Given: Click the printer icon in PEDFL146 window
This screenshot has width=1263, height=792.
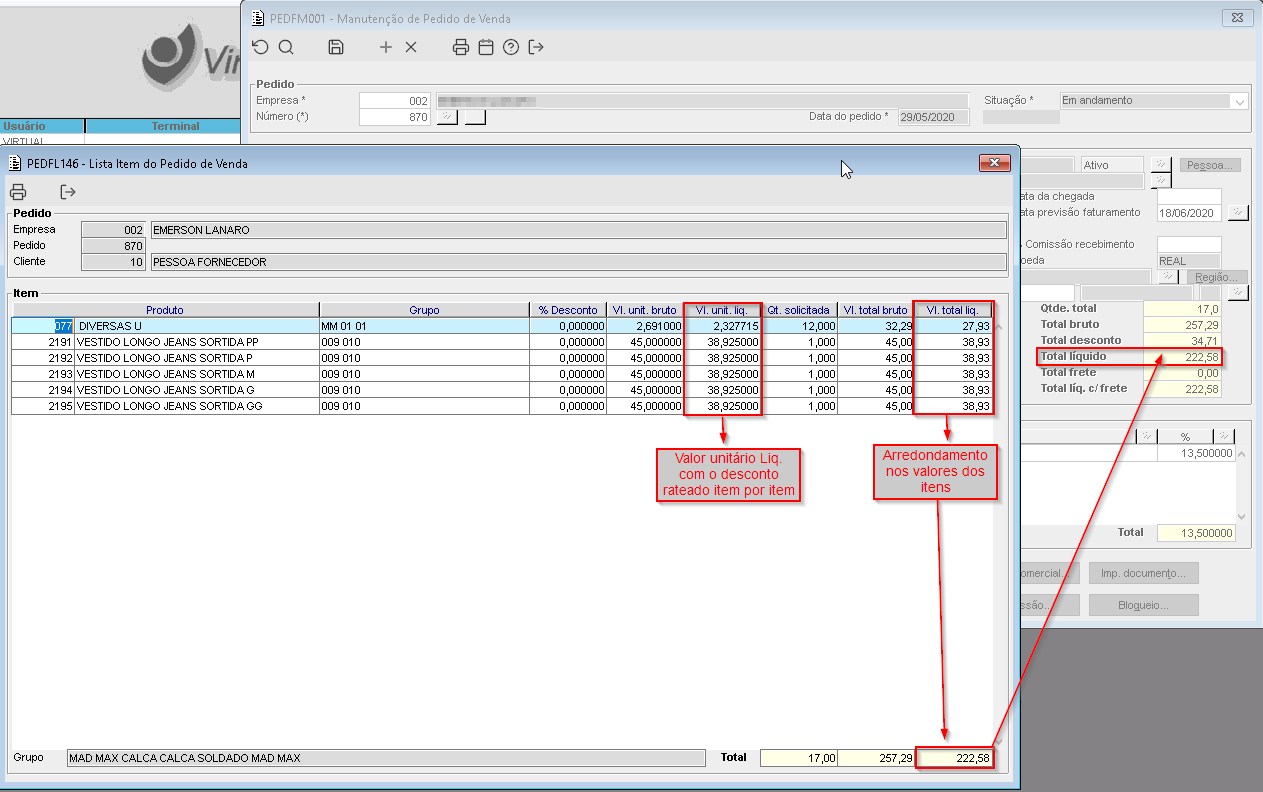Looking at the screenshot, I should tap(18, 192).
